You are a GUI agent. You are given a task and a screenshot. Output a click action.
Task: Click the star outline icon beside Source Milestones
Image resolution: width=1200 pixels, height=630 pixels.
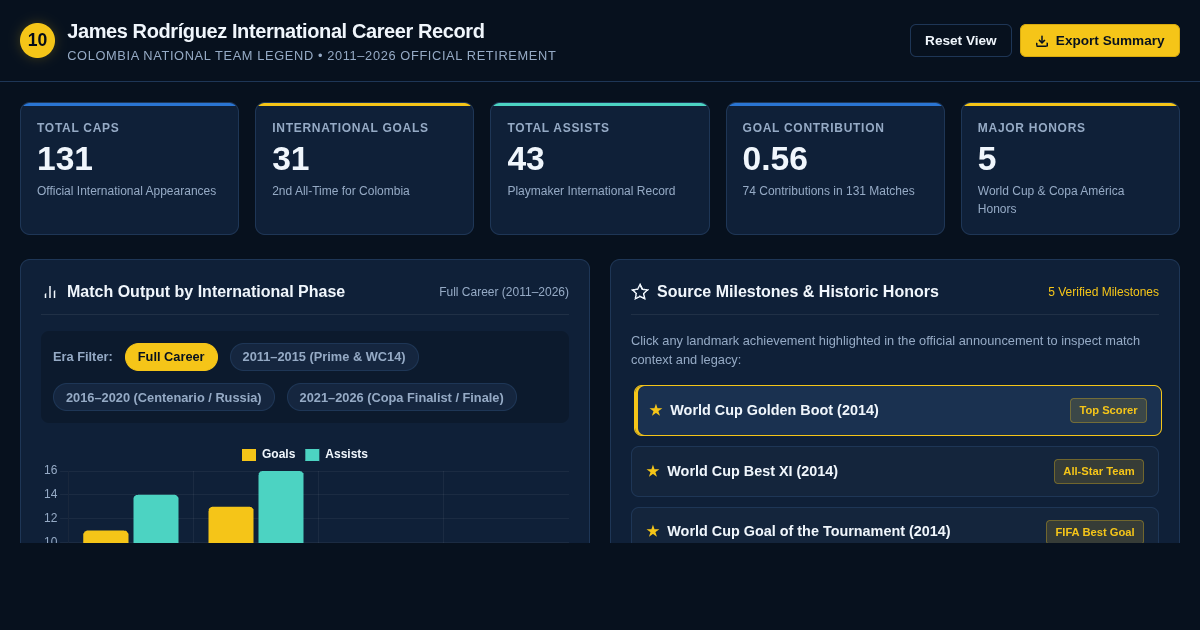640,292
